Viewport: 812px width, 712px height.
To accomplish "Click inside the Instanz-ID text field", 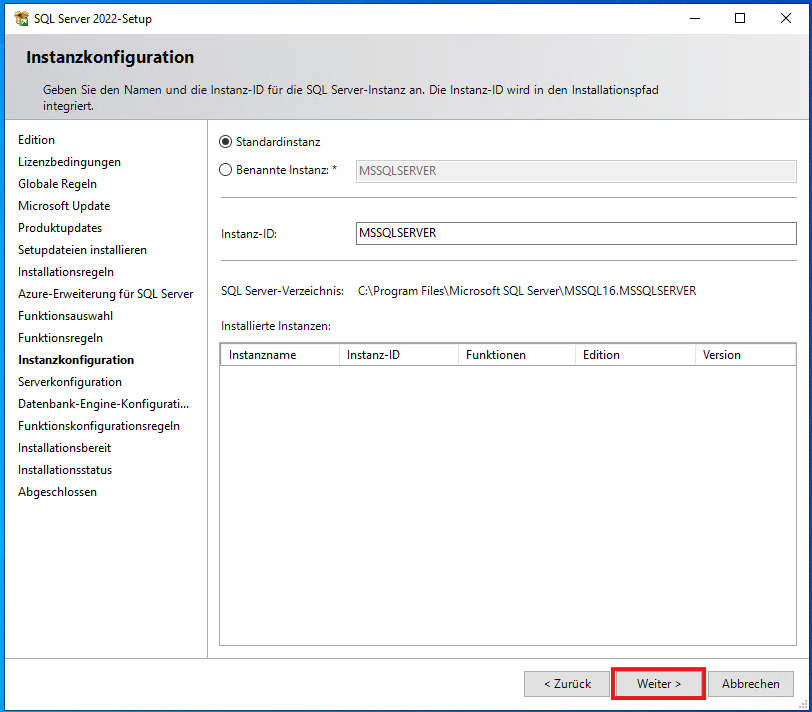I will click(575, 234).
